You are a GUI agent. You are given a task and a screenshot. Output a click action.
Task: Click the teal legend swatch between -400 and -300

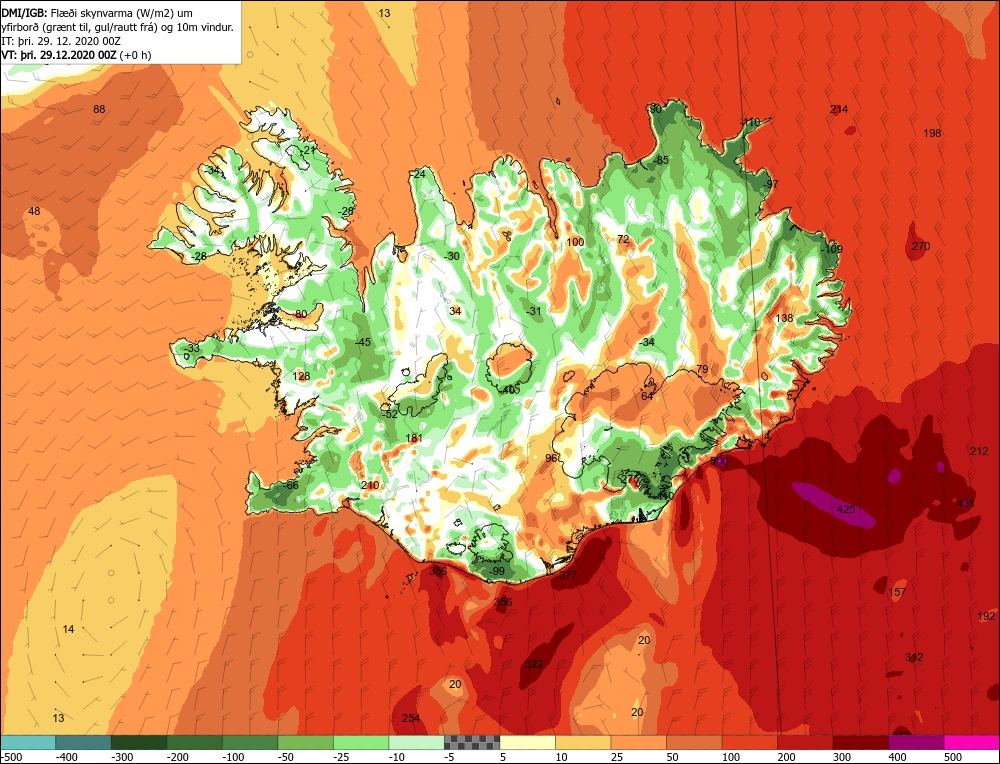[83, 742]
